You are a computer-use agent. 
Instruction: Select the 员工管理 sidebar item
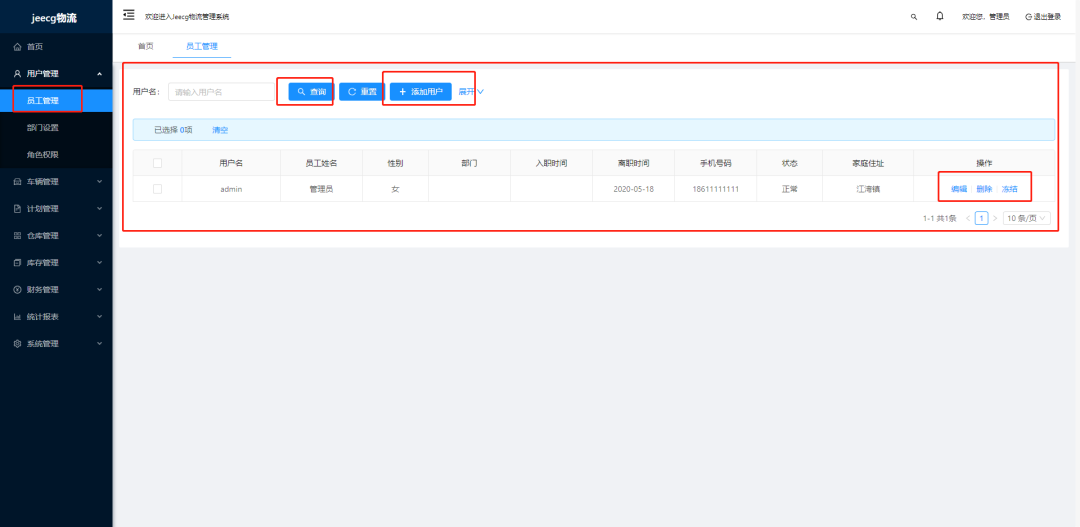click(56, 101)
